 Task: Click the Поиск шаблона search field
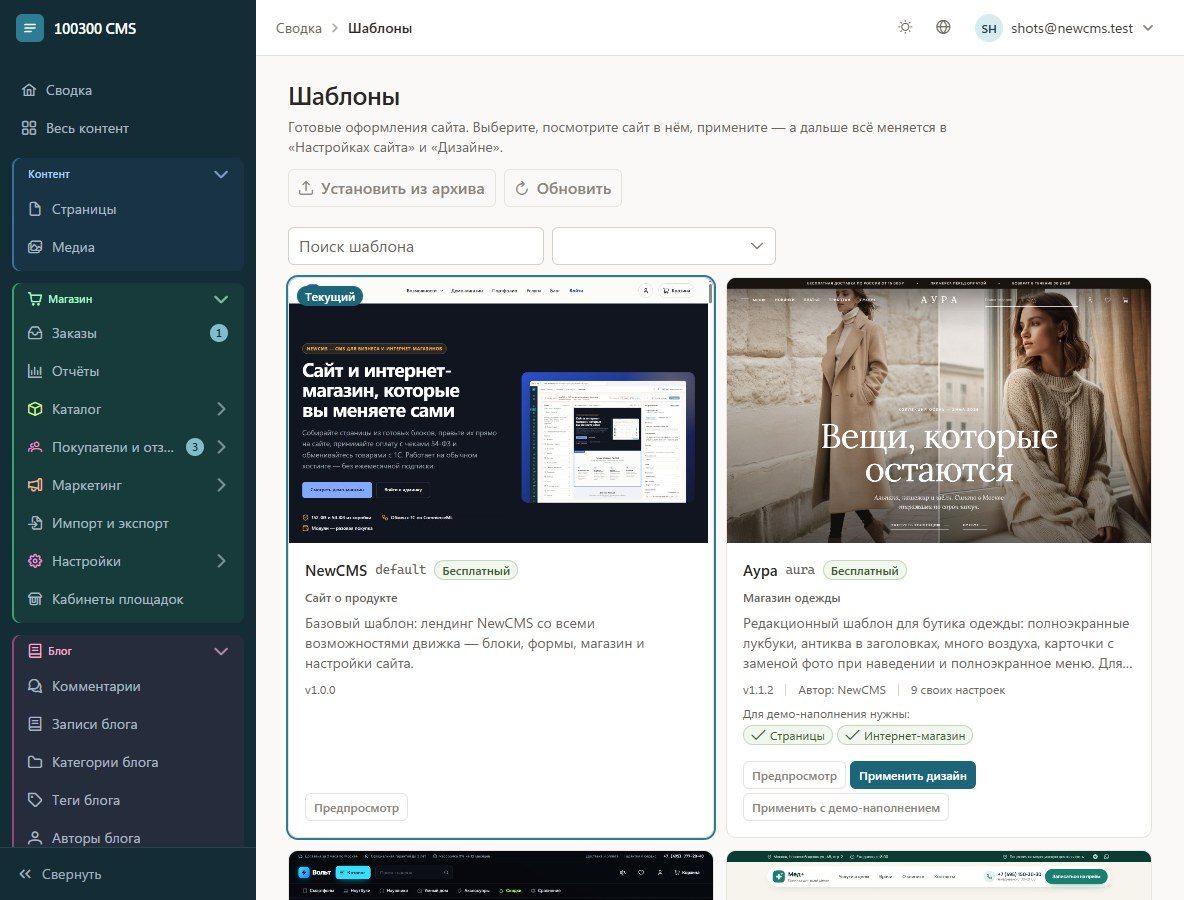pyautogui.click(x=415, y=246)
